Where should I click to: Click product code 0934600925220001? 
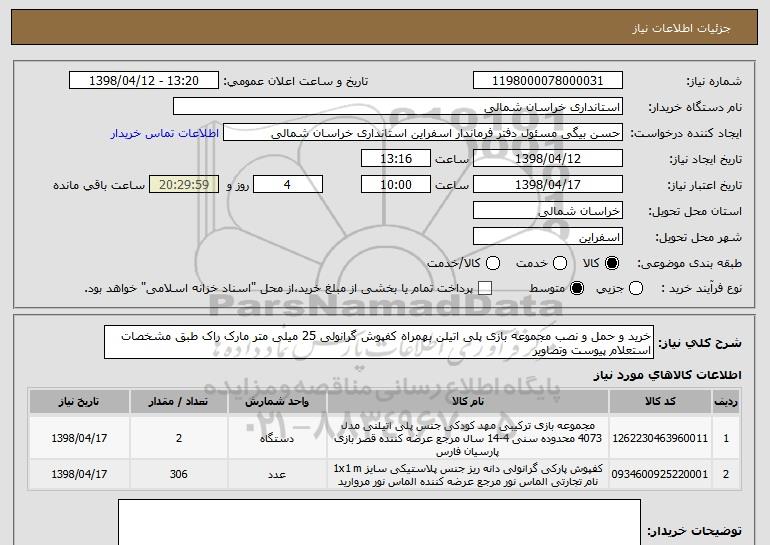click(x=660, y=474)
